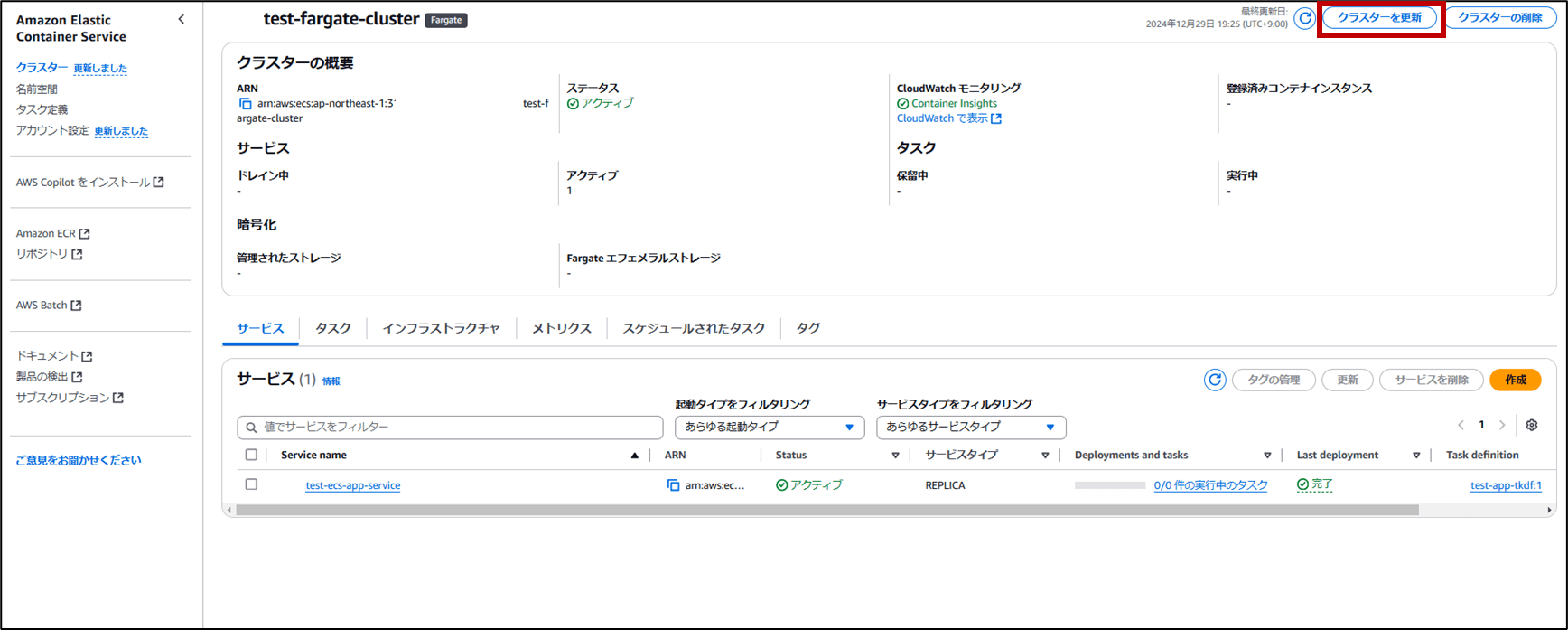Open AWS Batch external link

(x=49, y=305)
